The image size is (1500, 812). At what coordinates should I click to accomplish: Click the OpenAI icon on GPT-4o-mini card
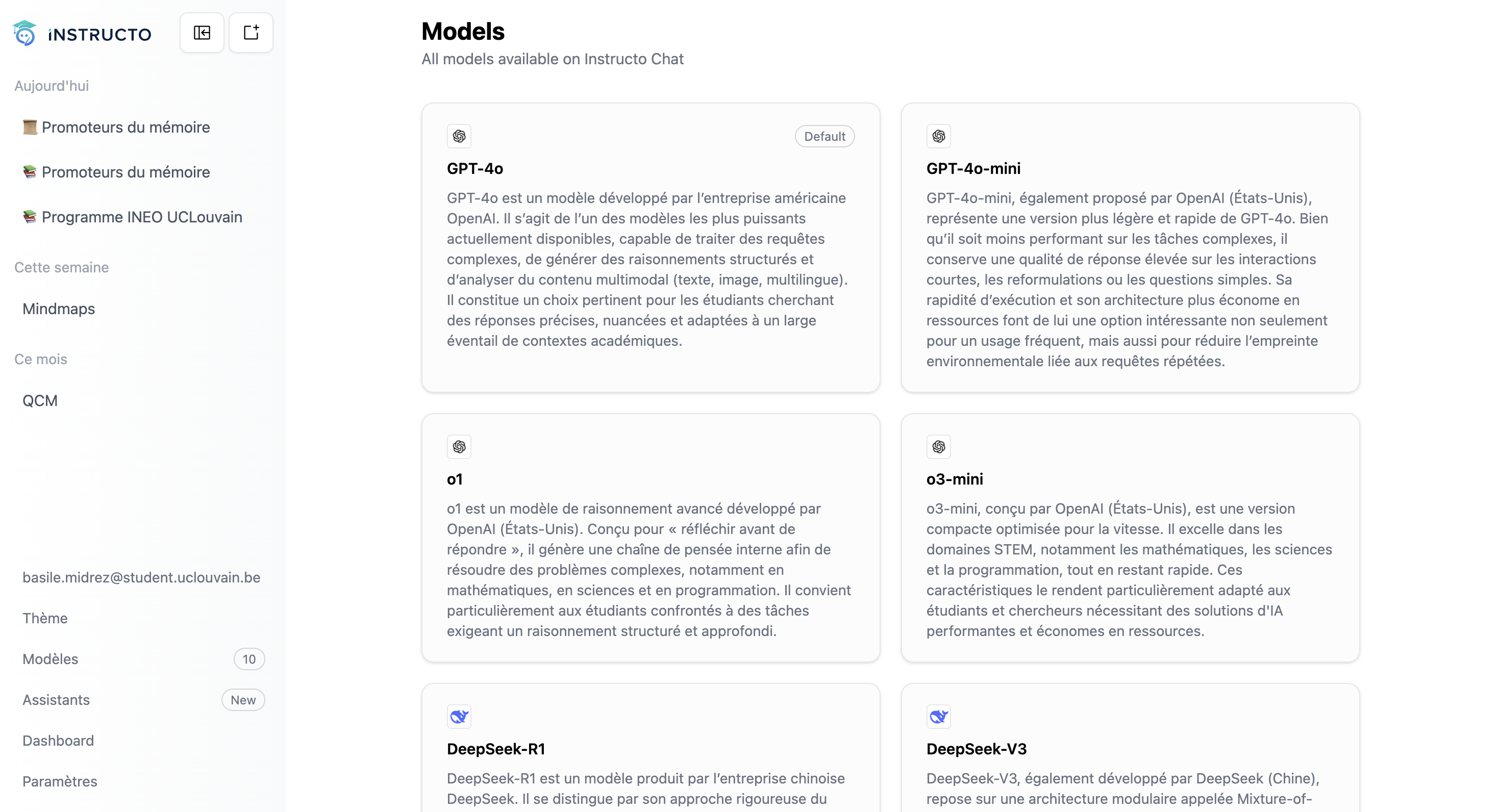point(938,136)
